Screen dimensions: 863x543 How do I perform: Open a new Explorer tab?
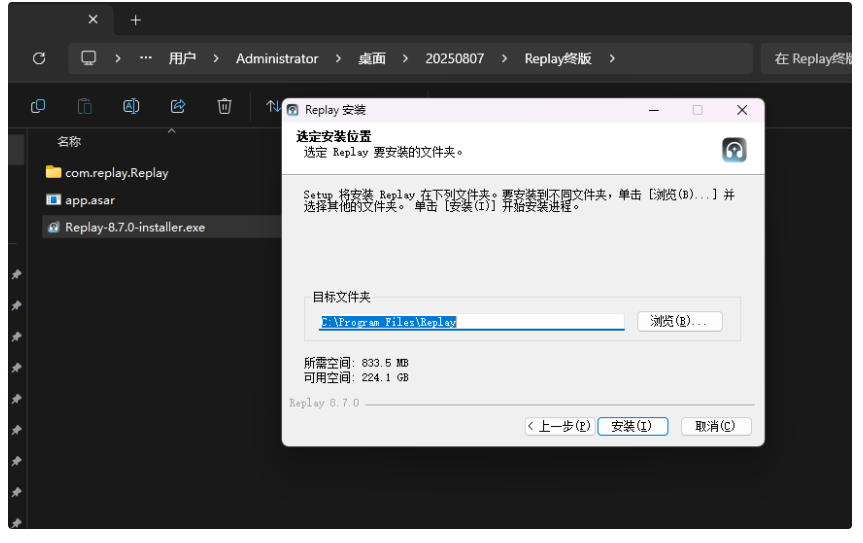(135, 20)
